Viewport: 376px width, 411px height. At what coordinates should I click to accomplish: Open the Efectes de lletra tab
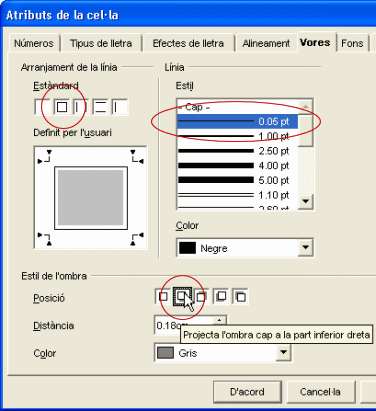point(188,43)
